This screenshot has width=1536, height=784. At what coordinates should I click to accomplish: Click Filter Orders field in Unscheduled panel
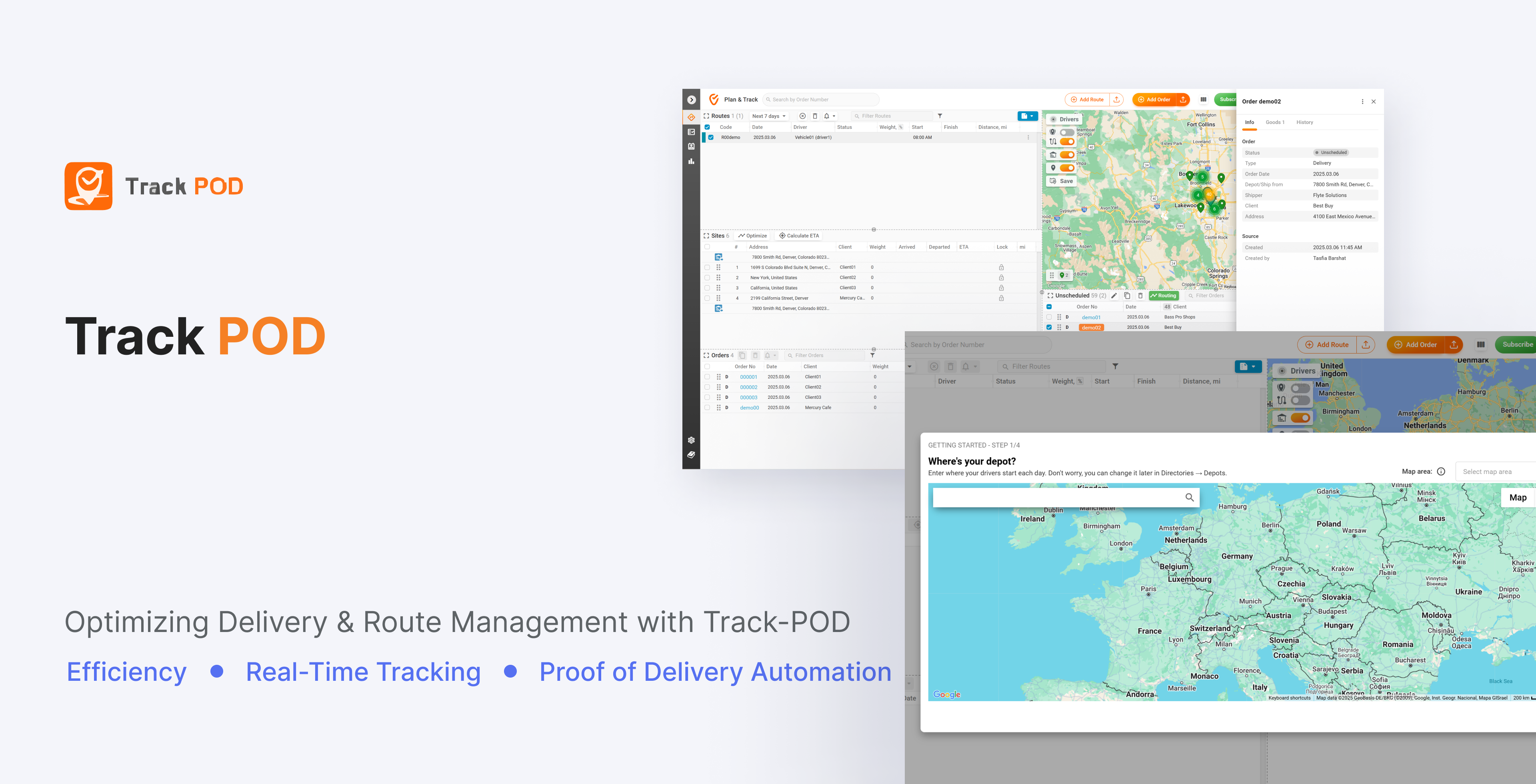pyautogui.click(x=1210, y=296)
